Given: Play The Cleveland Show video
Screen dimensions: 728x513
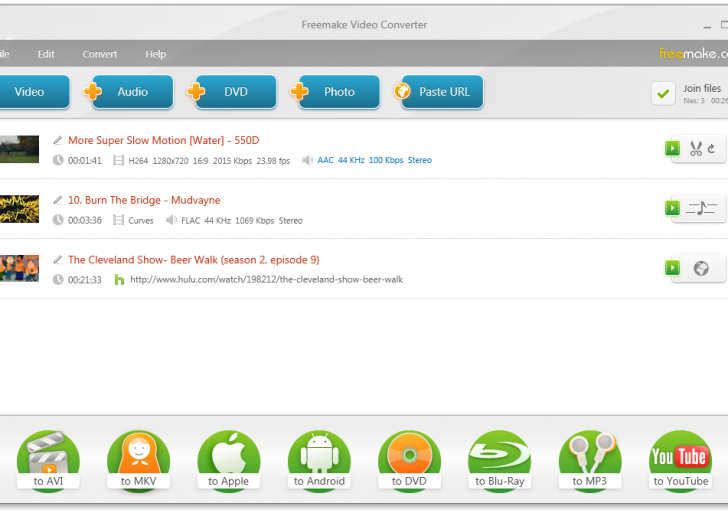Looking at the screenshot, I should click(672, 268).
